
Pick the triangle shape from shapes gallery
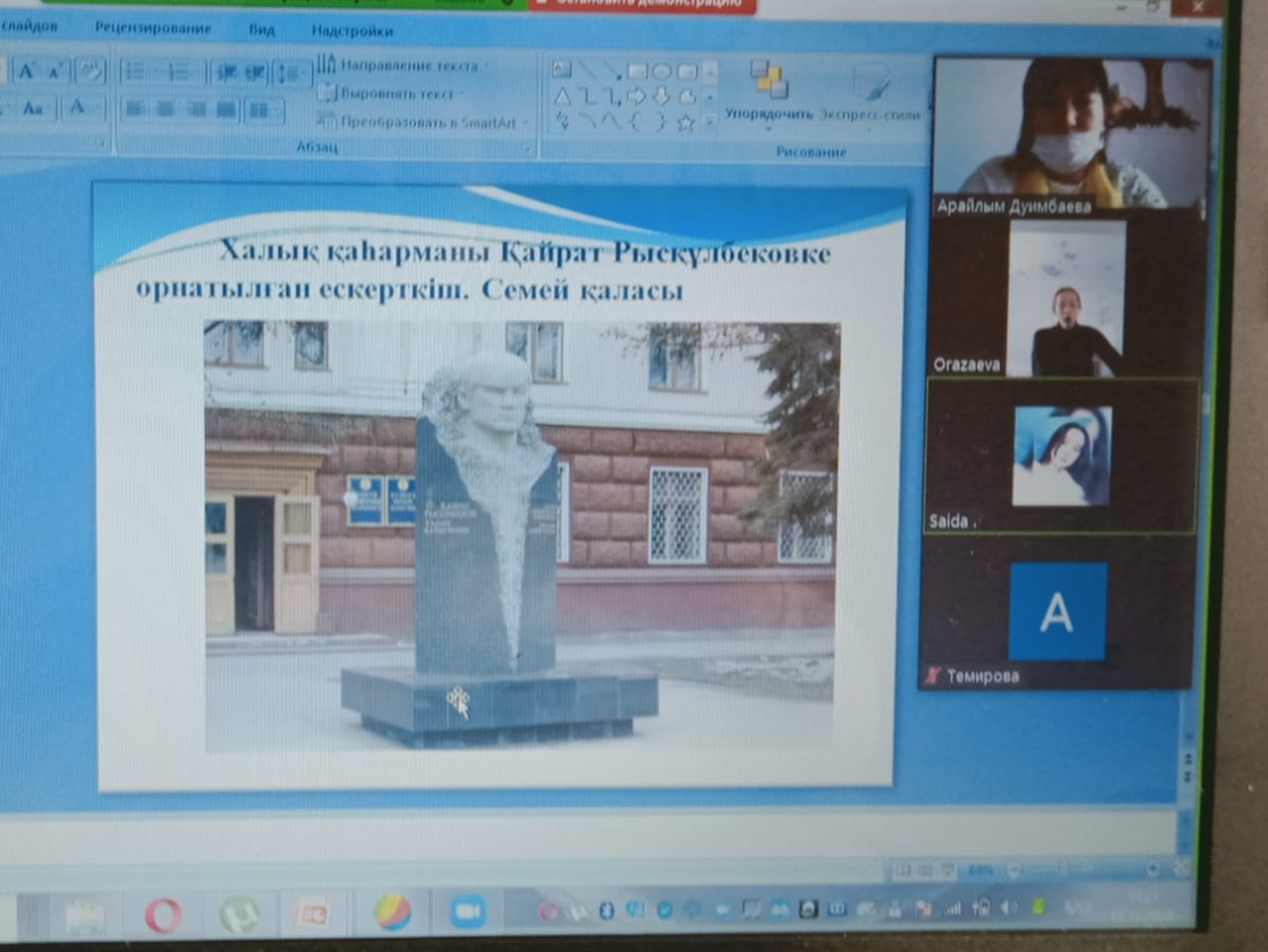coord(563,97)
